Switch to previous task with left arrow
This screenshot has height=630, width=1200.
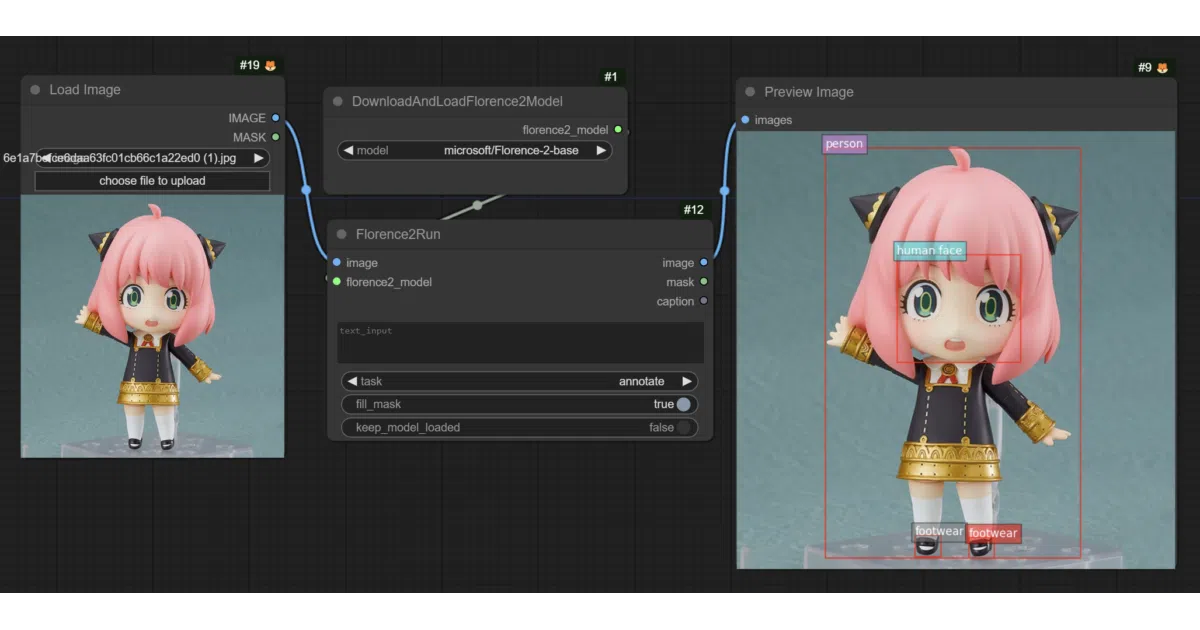[351, 381]
